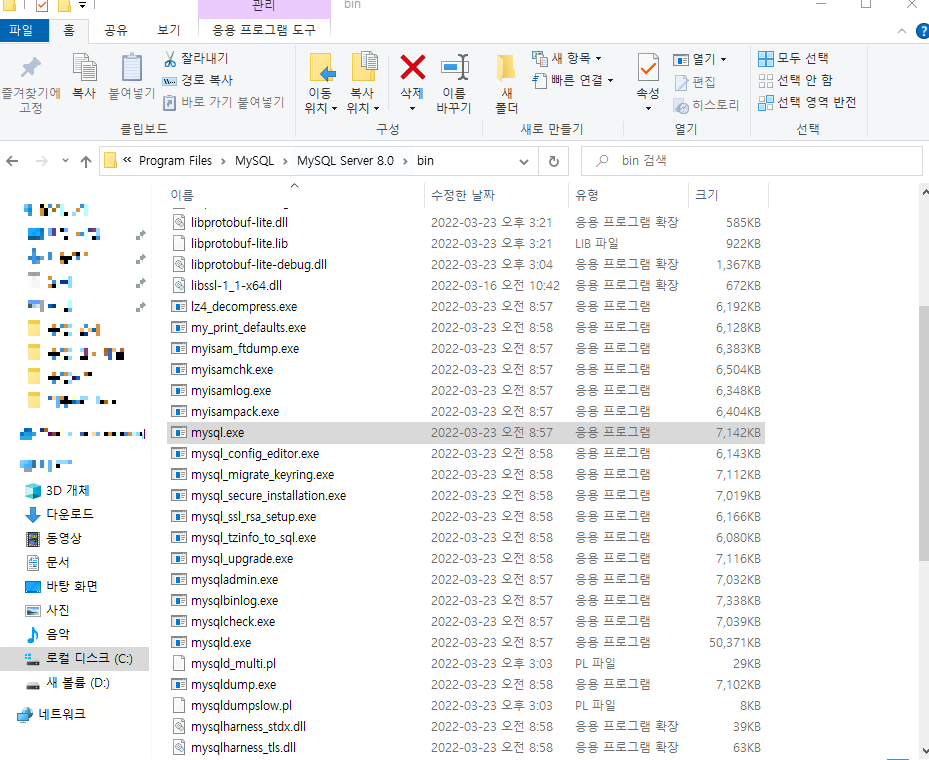This screenshot has width=929, height=760.
Task: Click 모두 선택 (Select all)
Action: tap(793, 58)
